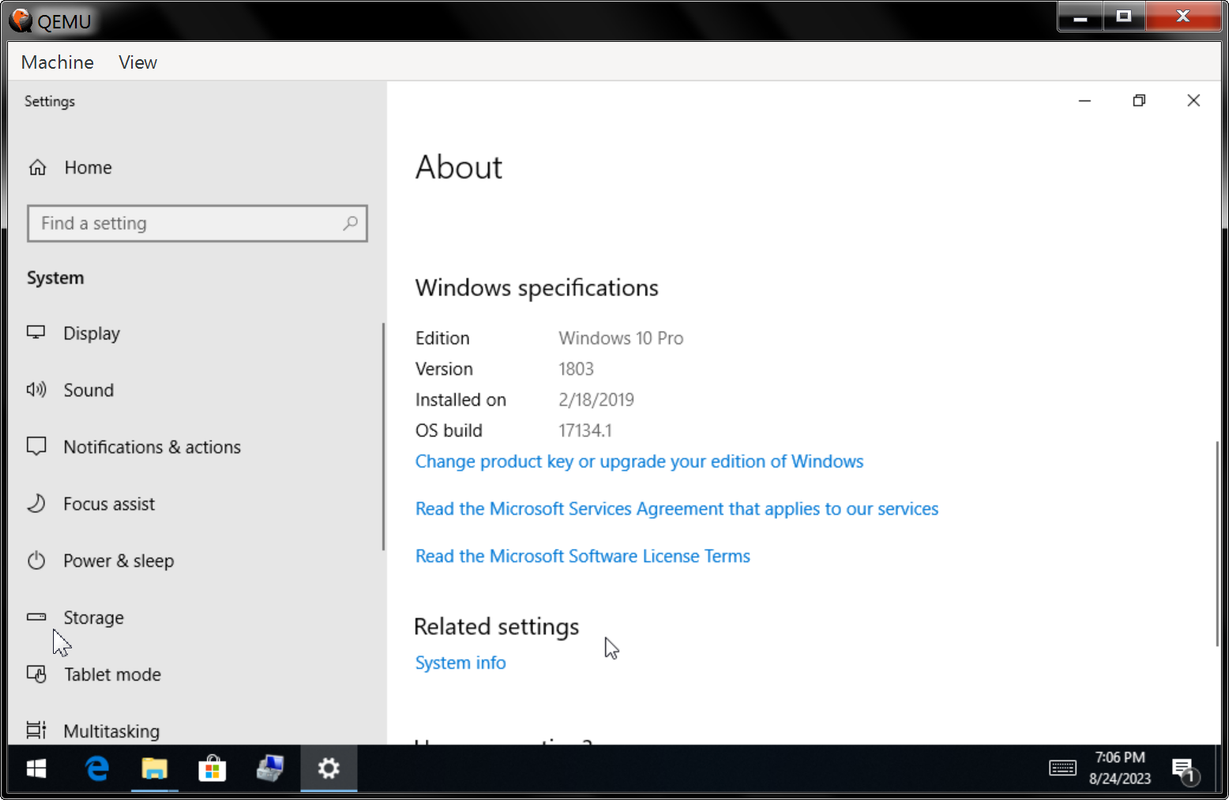Click the Windows 10 Pro edition value
The image size is (1229, 800).
click(621, 338)
